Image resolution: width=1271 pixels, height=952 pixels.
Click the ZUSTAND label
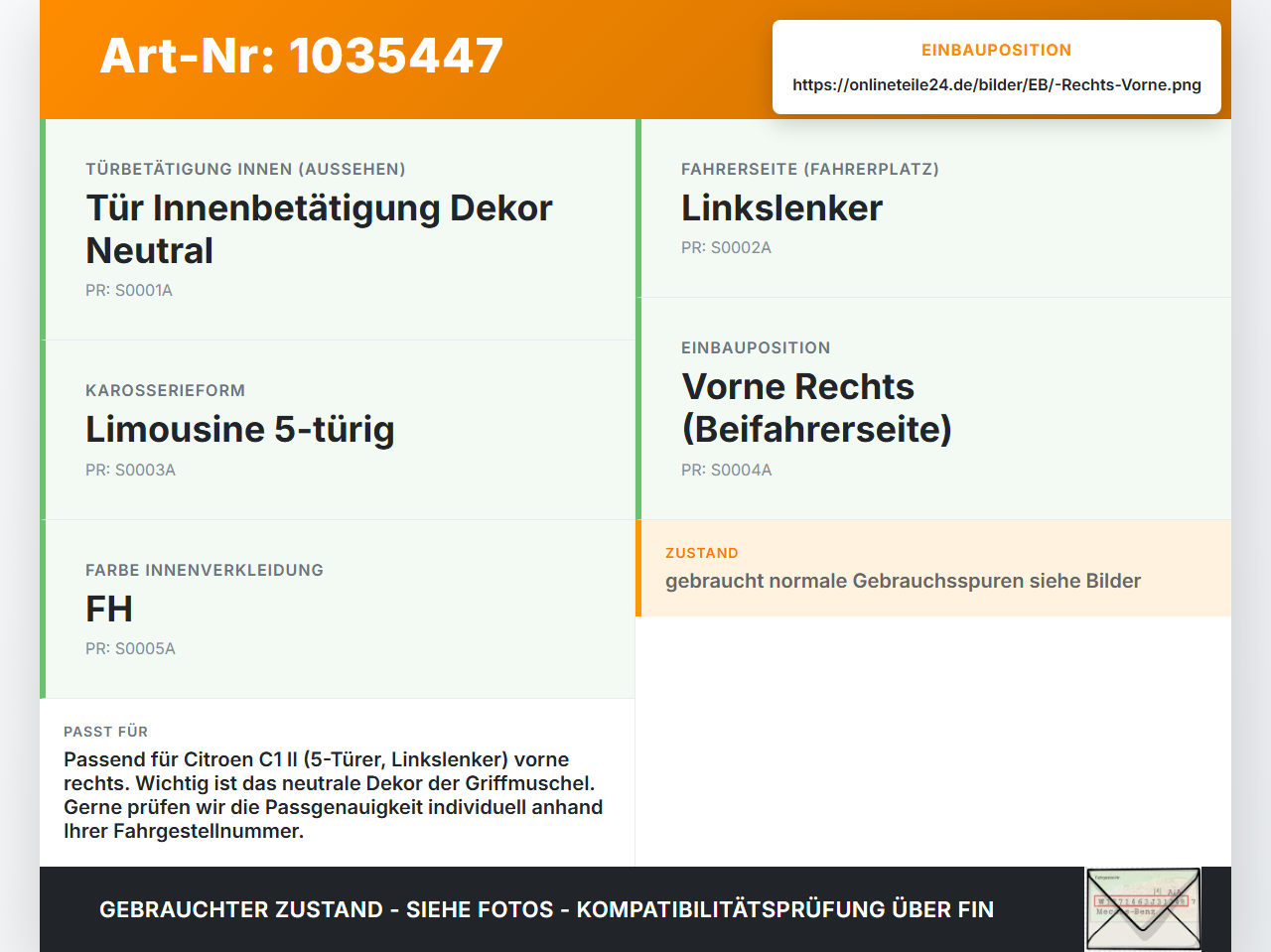[702, 553]
